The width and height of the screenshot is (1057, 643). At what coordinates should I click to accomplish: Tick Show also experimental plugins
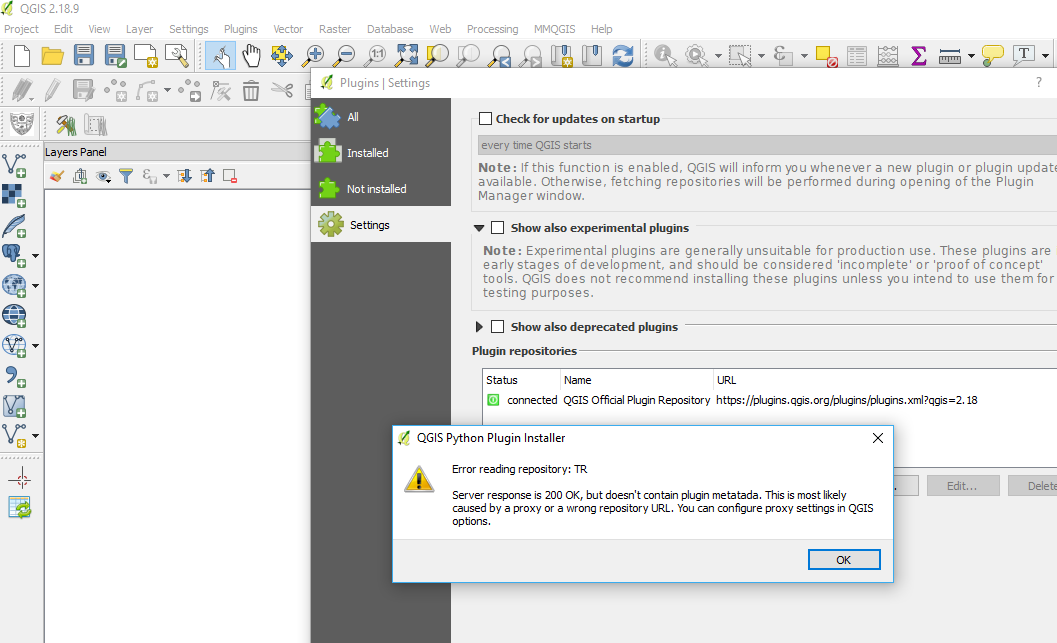click(497, 227)
